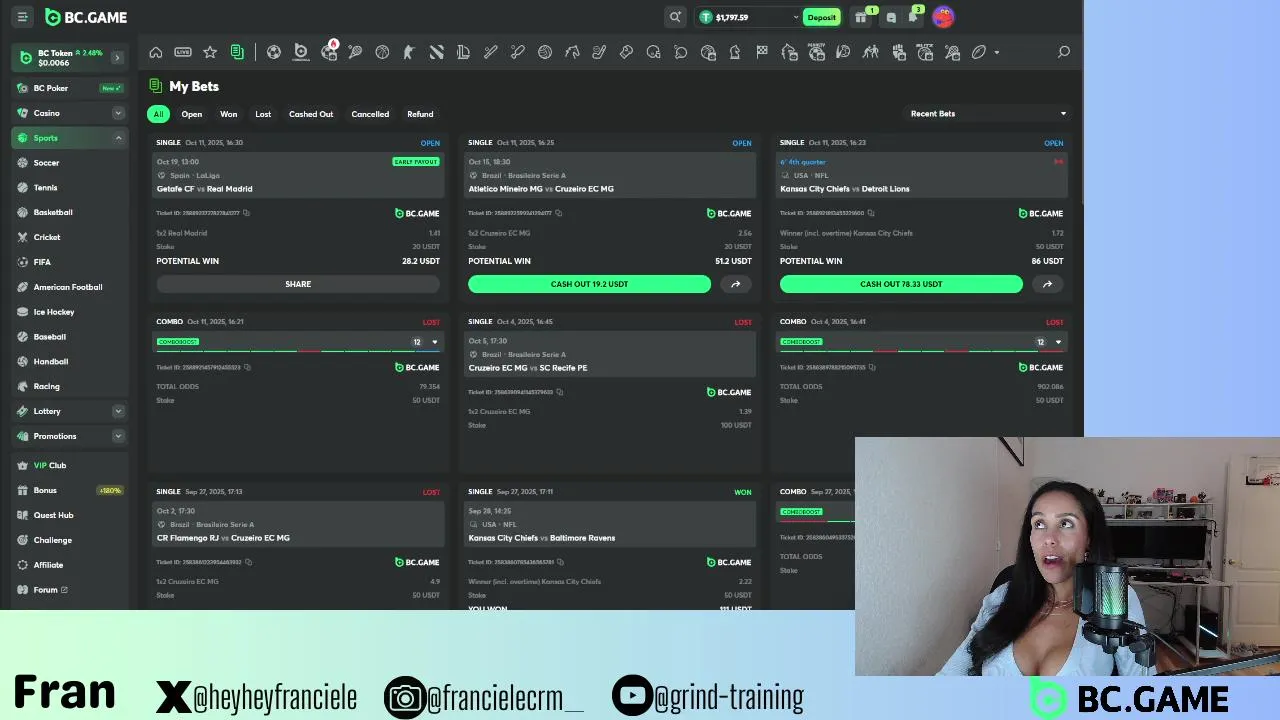This screenshot has width=1280, height=720.
Task: Open favorites star icon in sports bar
Action: point(210,52)
